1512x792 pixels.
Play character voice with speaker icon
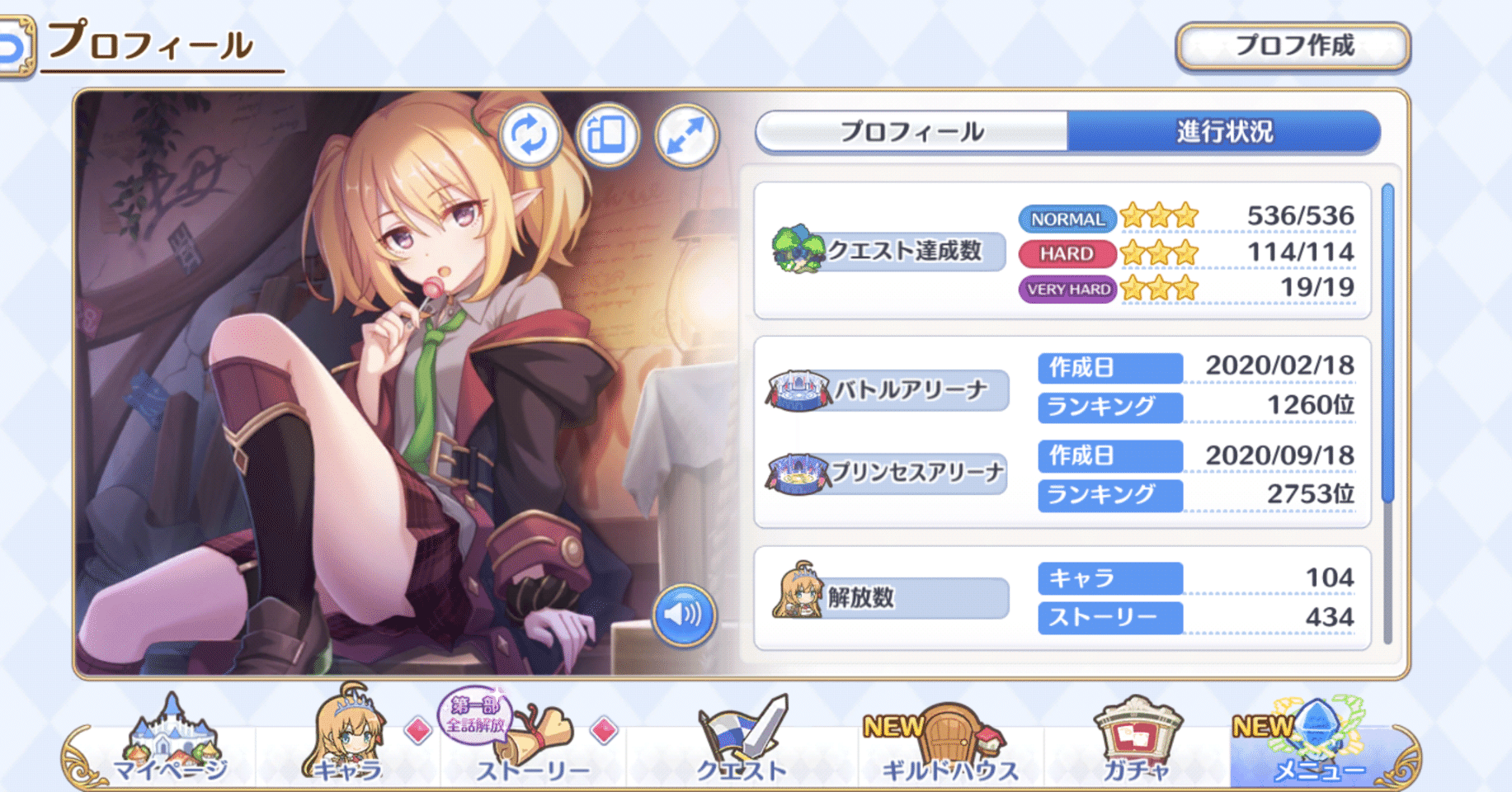683,615
